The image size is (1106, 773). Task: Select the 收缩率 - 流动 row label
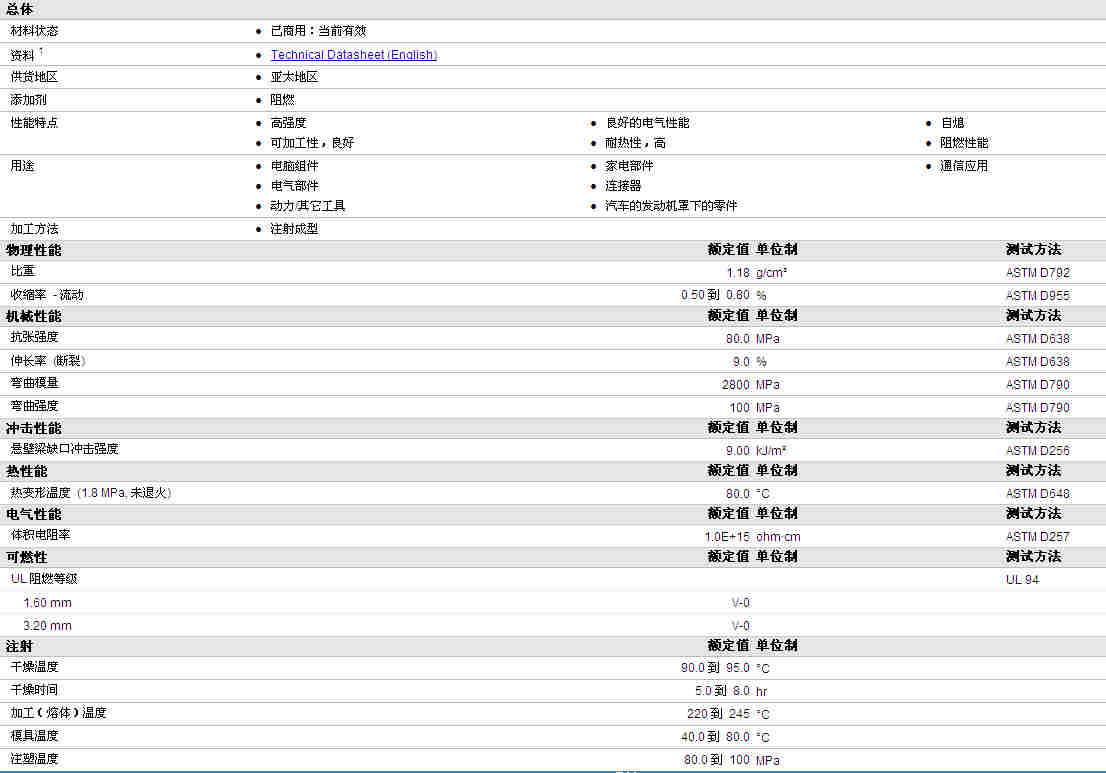[x=47, y=295]
